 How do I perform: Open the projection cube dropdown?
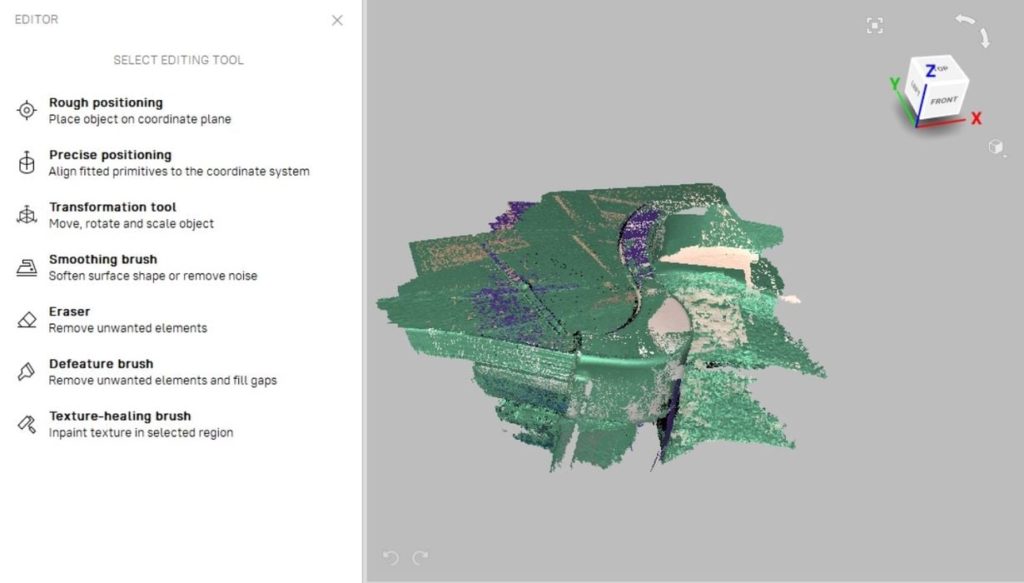[x=995, y=147]
